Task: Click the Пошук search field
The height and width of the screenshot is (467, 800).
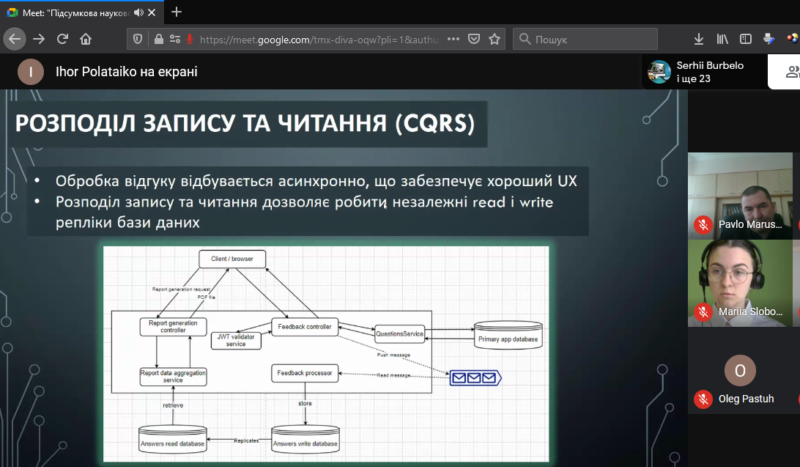Action: 585,39
